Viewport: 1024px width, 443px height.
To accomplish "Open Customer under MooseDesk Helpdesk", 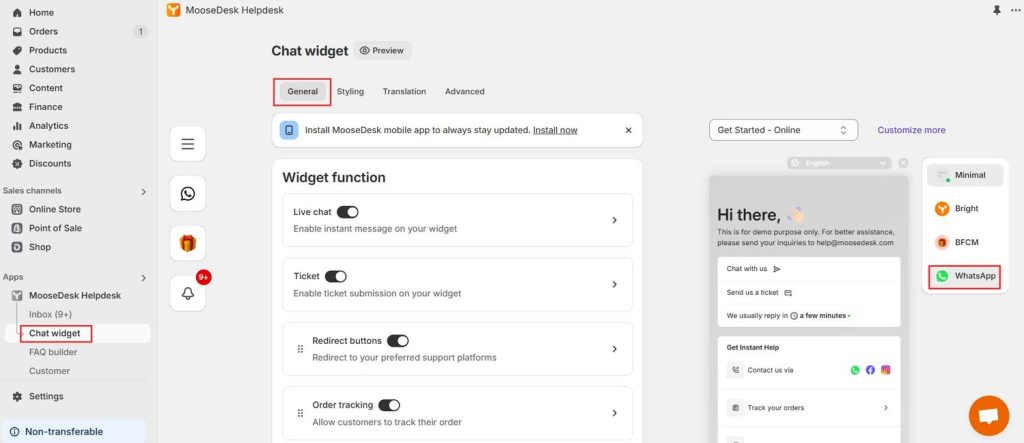I will tap(49, 370).
